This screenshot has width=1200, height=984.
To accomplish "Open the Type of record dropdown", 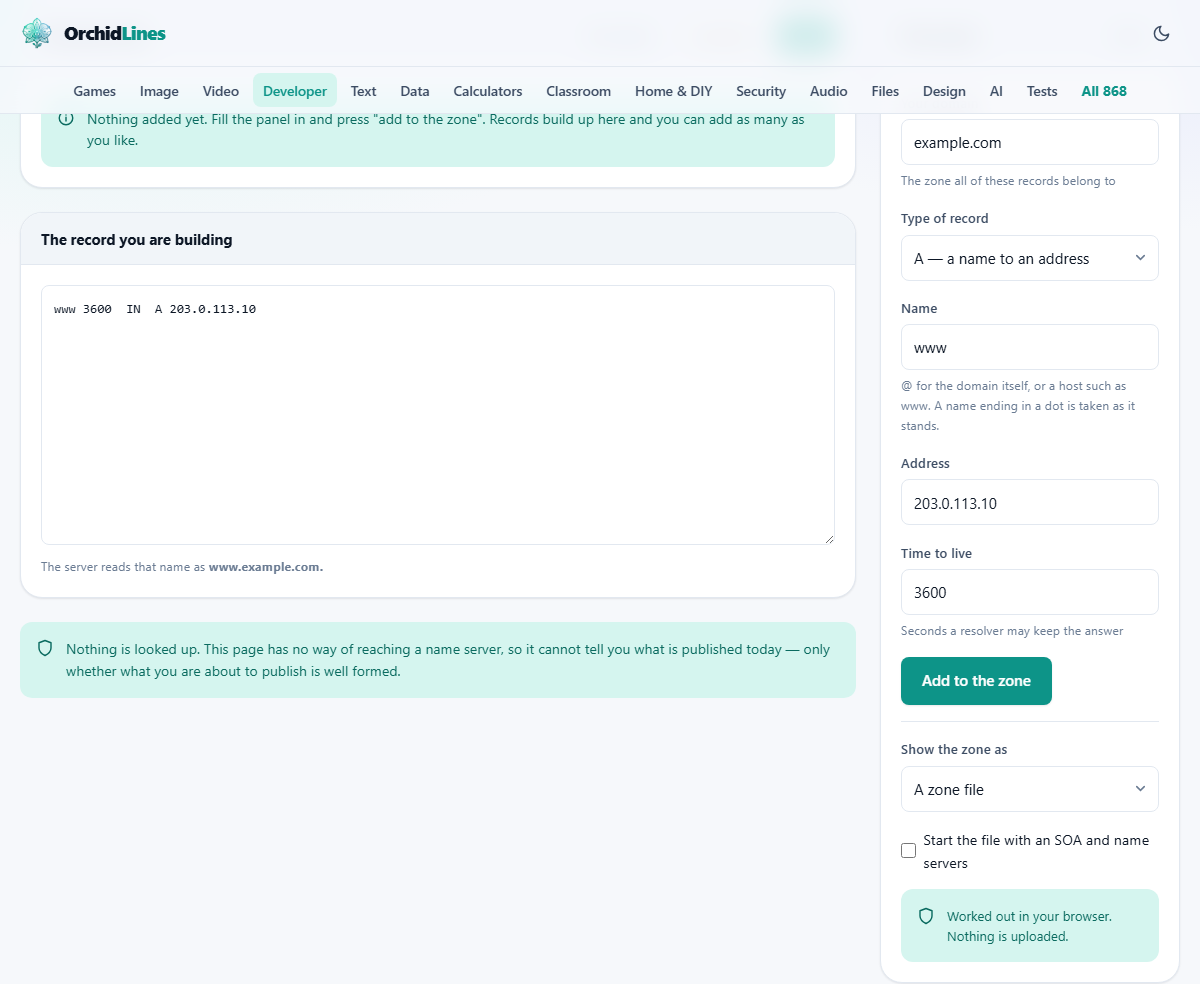I will (1030, 258).
